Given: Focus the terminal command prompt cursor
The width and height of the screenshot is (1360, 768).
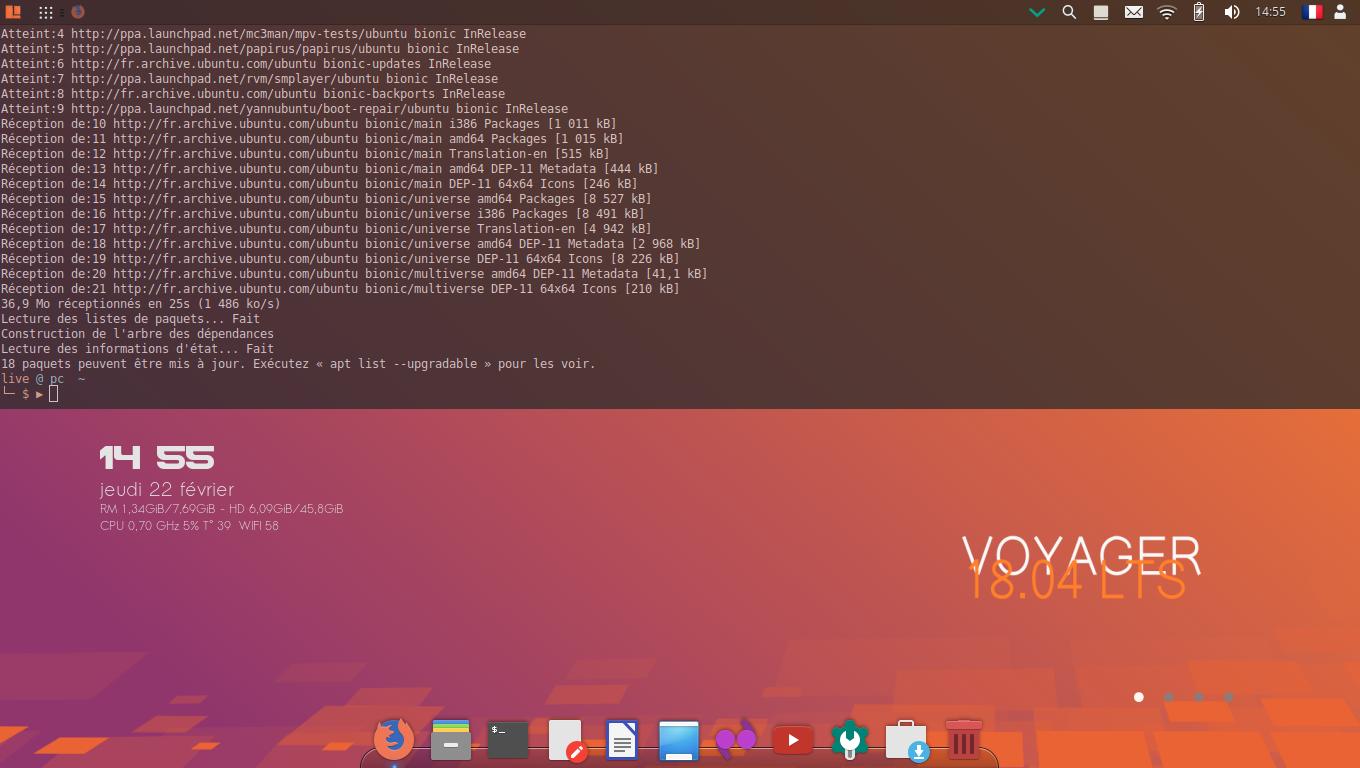Looking at the screenshot, I should pyautogui.click(x=54, y=394).
